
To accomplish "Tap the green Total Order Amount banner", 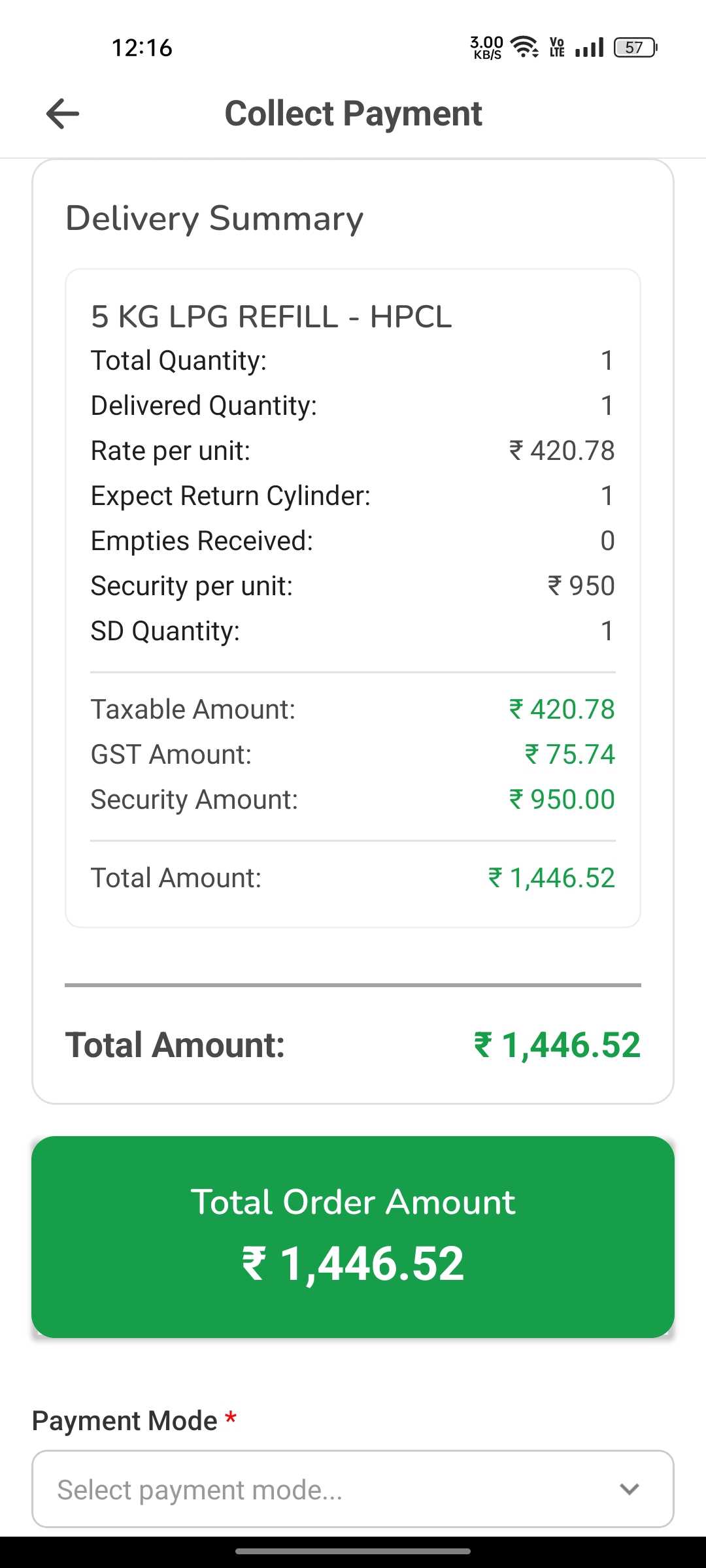I will point(353,1237).
